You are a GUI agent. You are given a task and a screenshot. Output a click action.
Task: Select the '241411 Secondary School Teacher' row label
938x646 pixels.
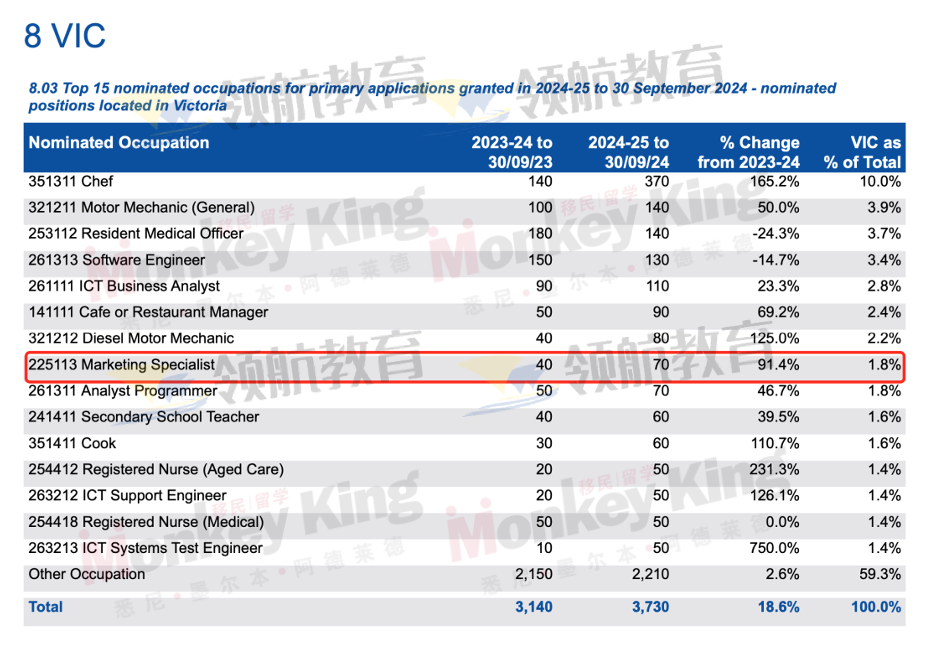point(144,417)
